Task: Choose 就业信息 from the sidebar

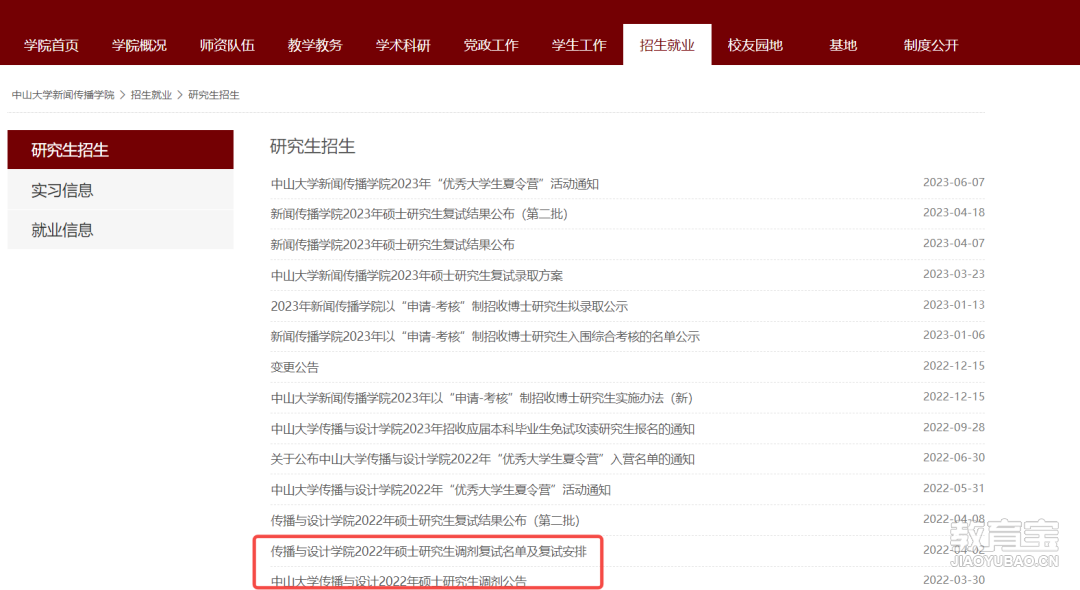Action: click(x=121, y=230)
